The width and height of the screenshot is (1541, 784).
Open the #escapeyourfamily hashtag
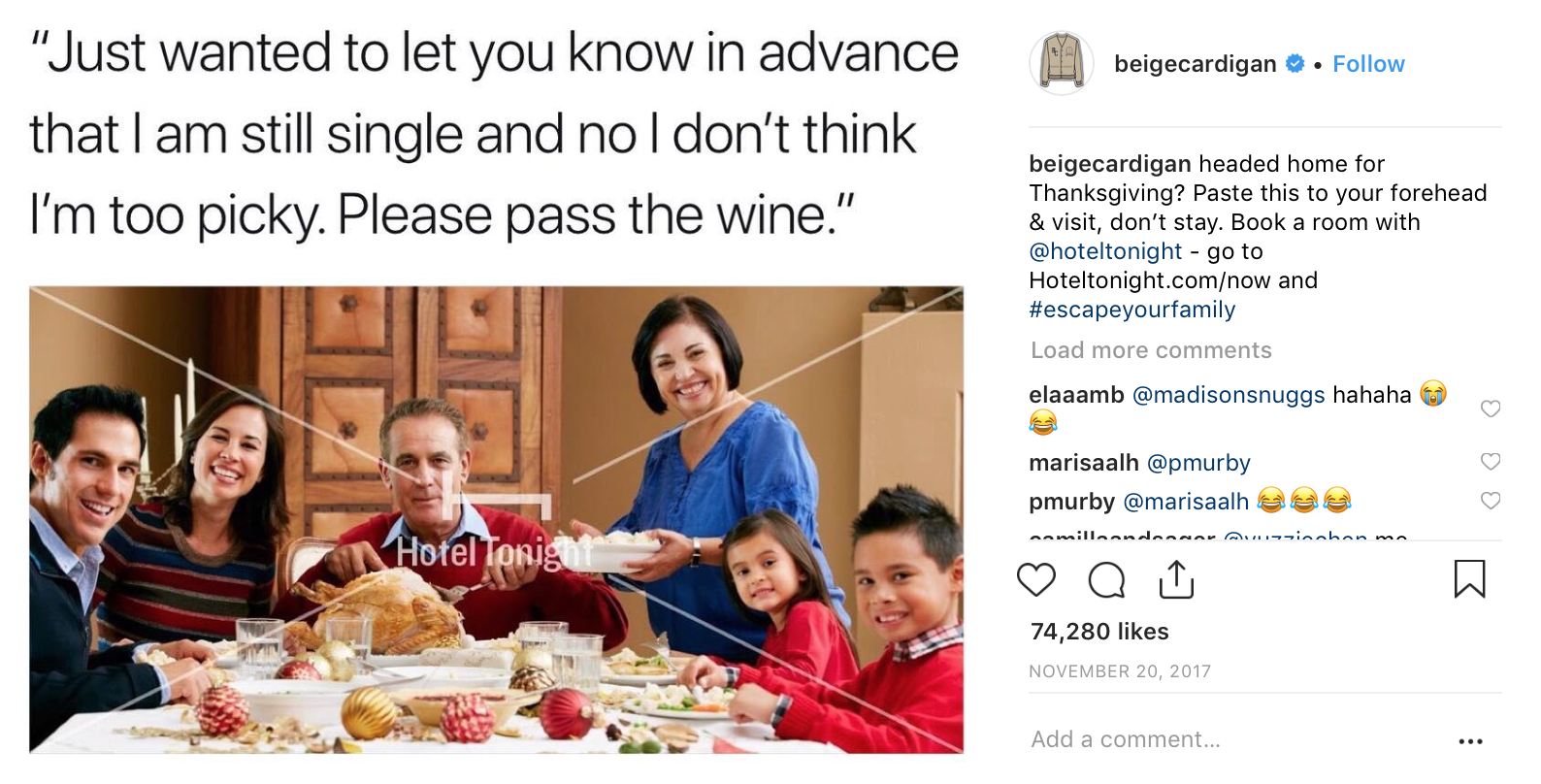(x=1132, y=310)
